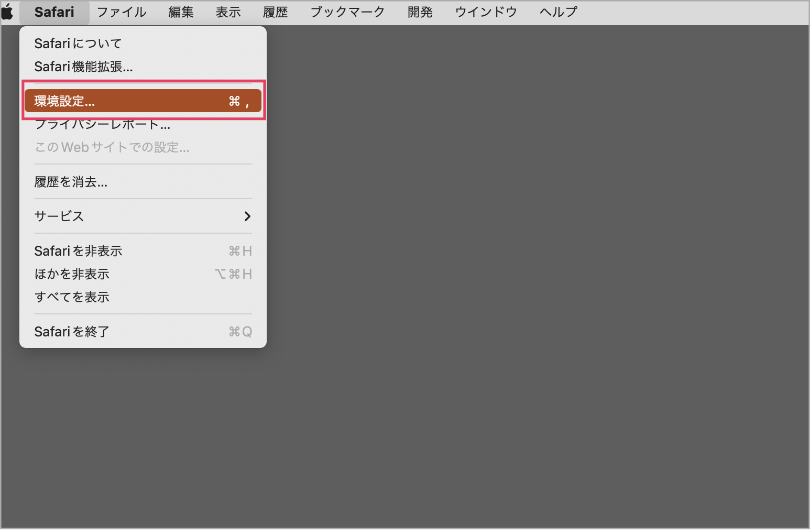Choose ほかを非表示 menu entry
The width and height of the screenshot is (810, 530).
143,274
